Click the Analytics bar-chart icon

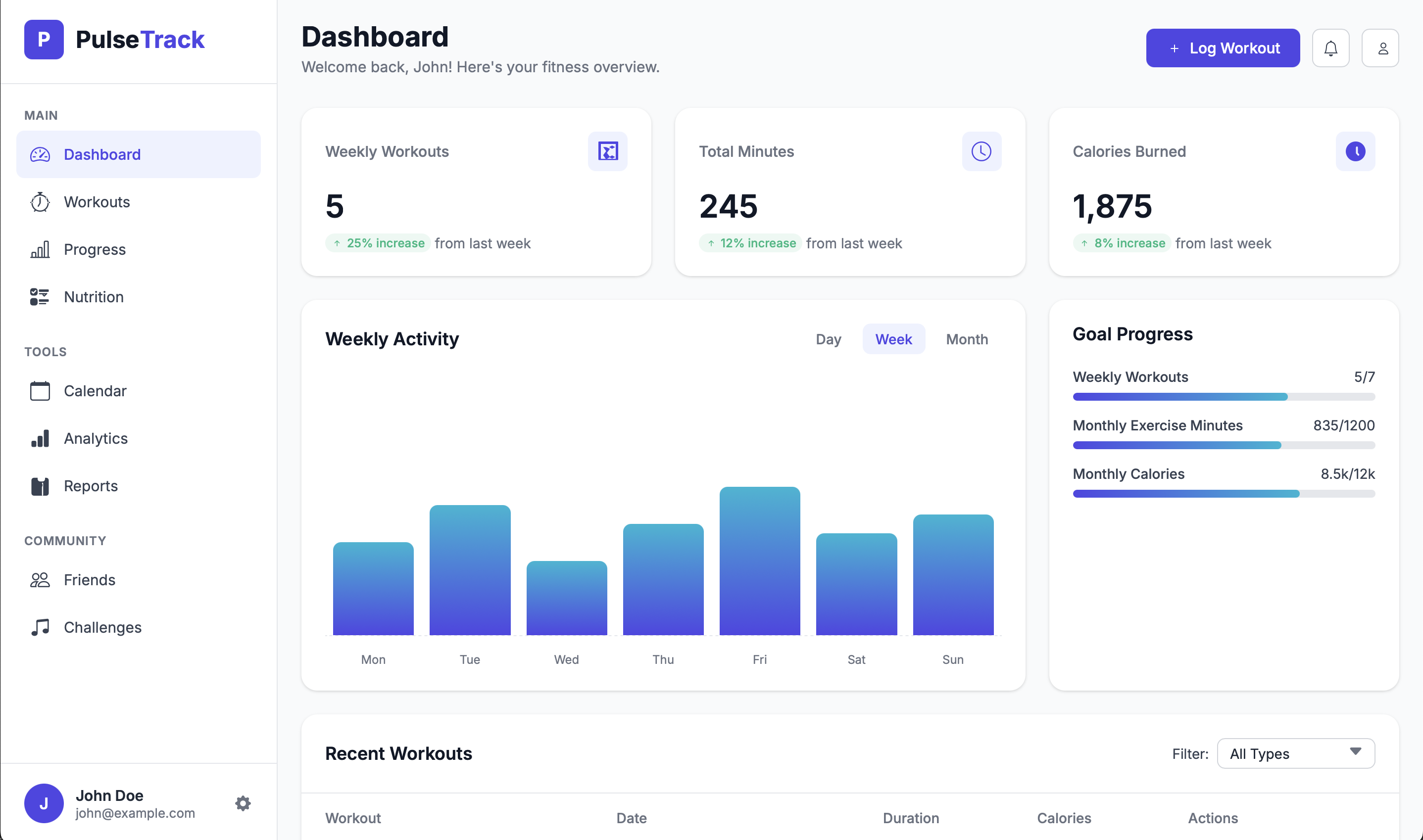click(40, 438)
